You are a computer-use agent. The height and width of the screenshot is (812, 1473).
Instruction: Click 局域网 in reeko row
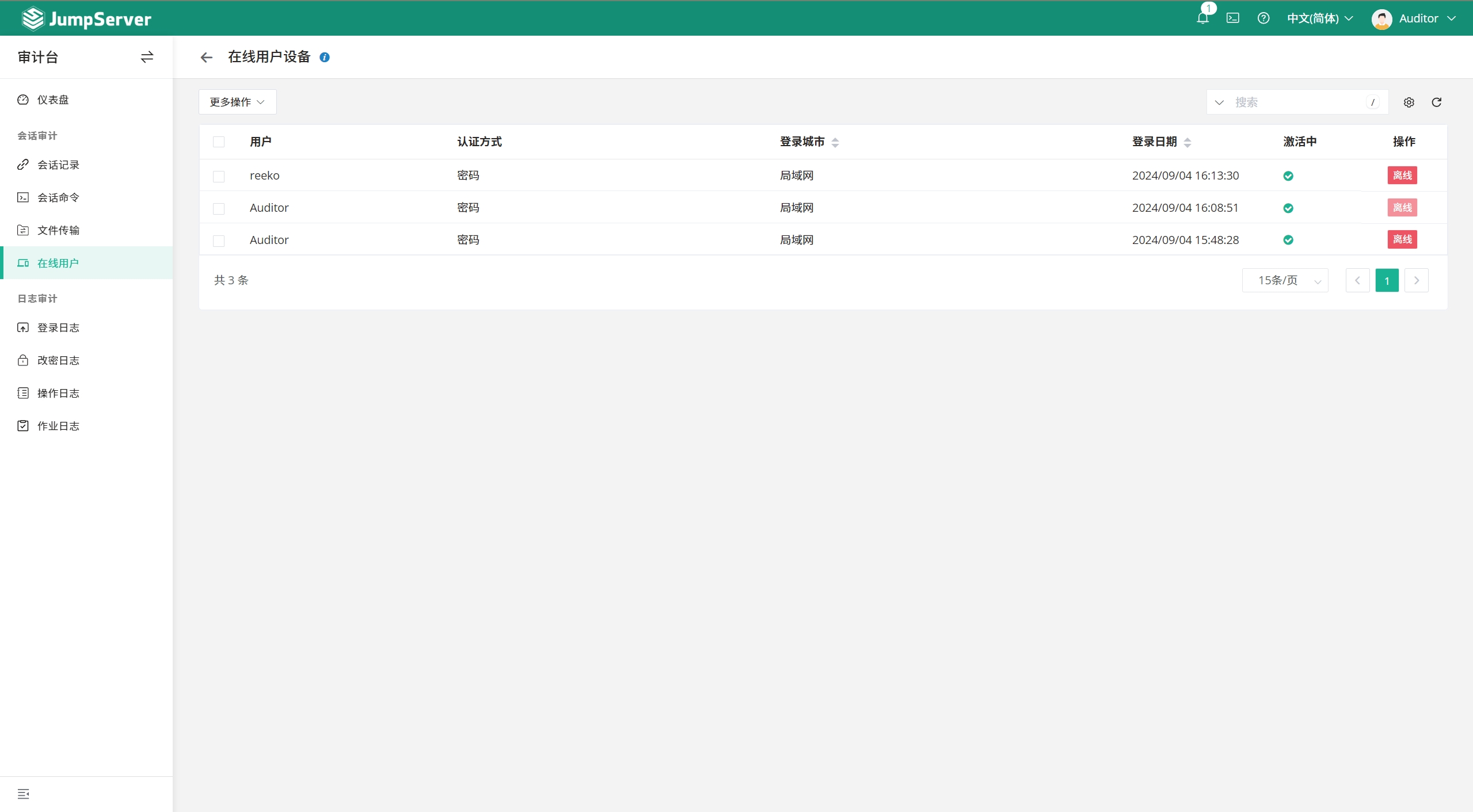pos(797,176)
